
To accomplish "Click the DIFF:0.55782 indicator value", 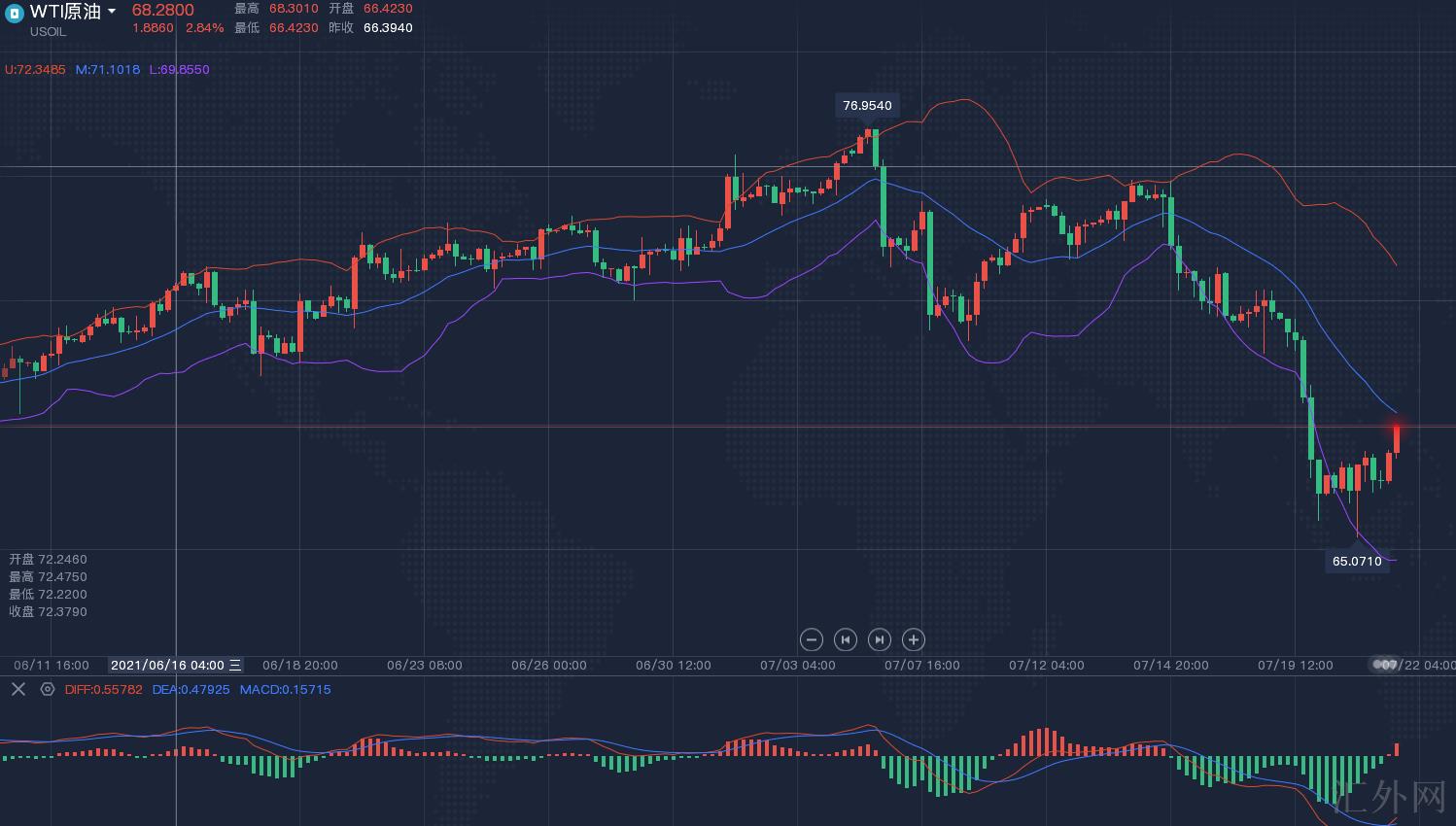I will [103, 690].
